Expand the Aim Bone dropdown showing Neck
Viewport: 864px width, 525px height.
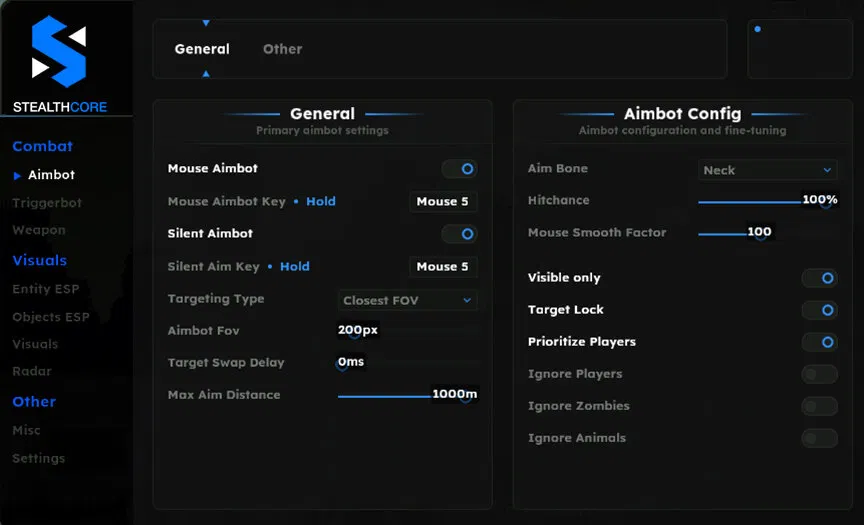tap(767, 170)
